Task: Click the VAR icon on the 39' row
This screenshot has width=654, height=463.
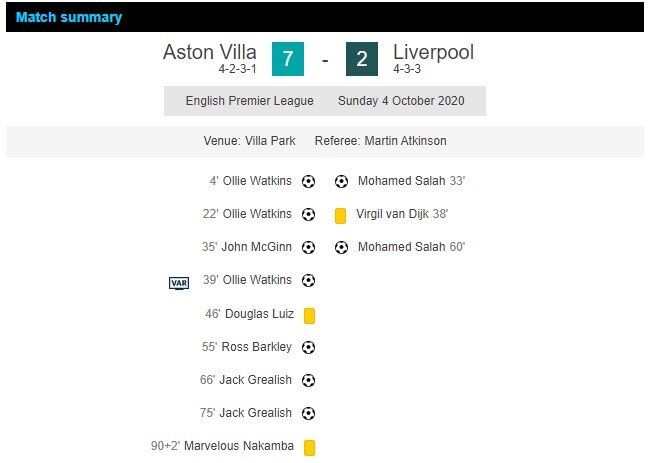Action: tap(179, 283)
